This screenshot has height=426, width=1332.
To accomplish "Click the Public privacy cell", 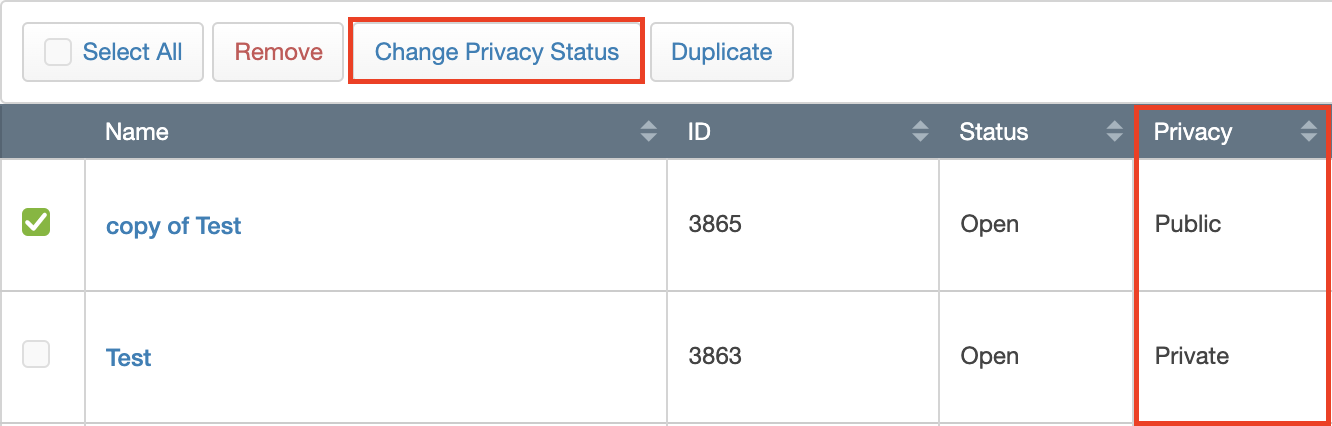I will click(1188, 224).
